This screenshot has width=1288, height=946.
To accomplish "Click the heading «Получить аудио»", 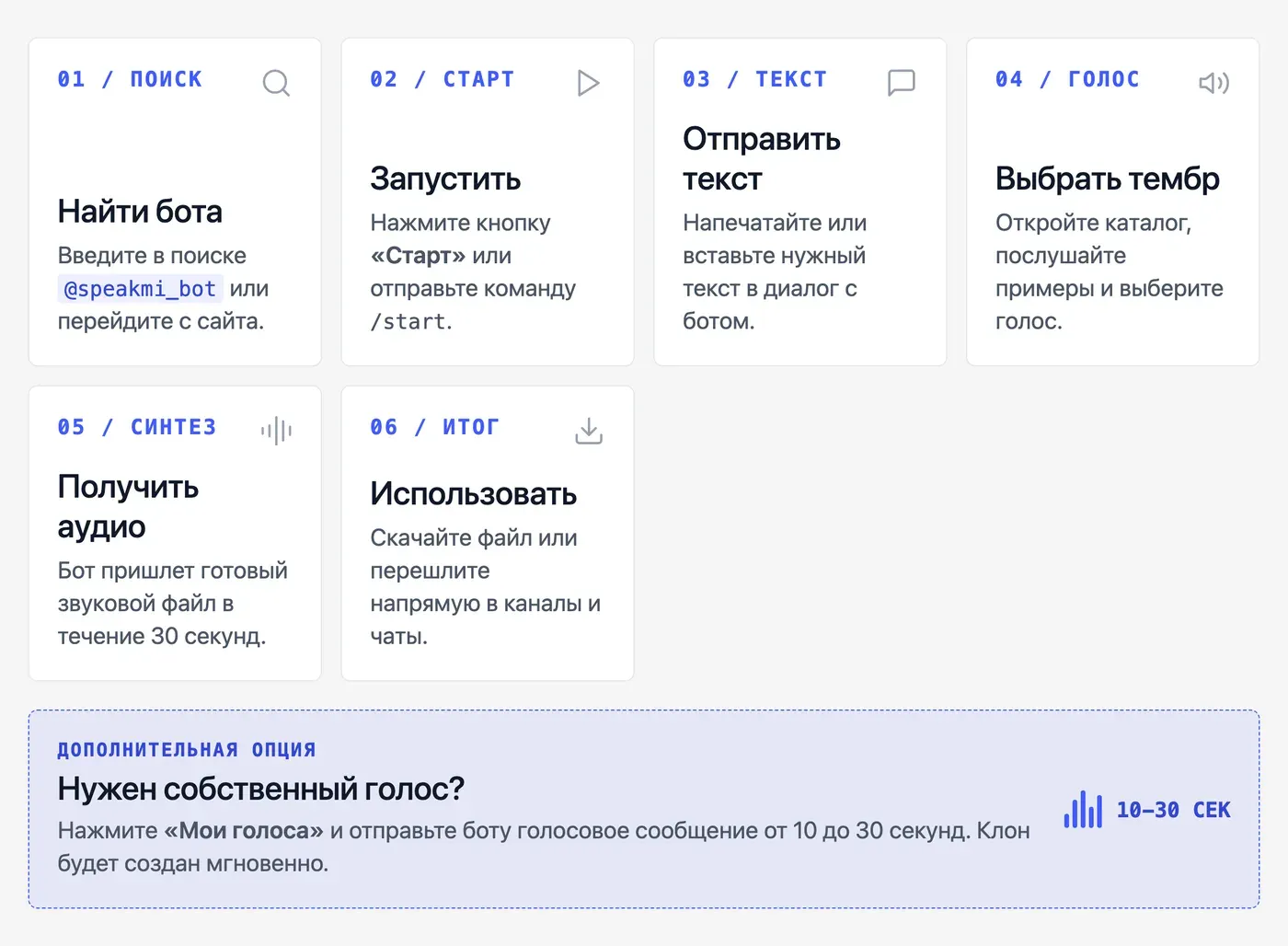I will pos(128,506).
